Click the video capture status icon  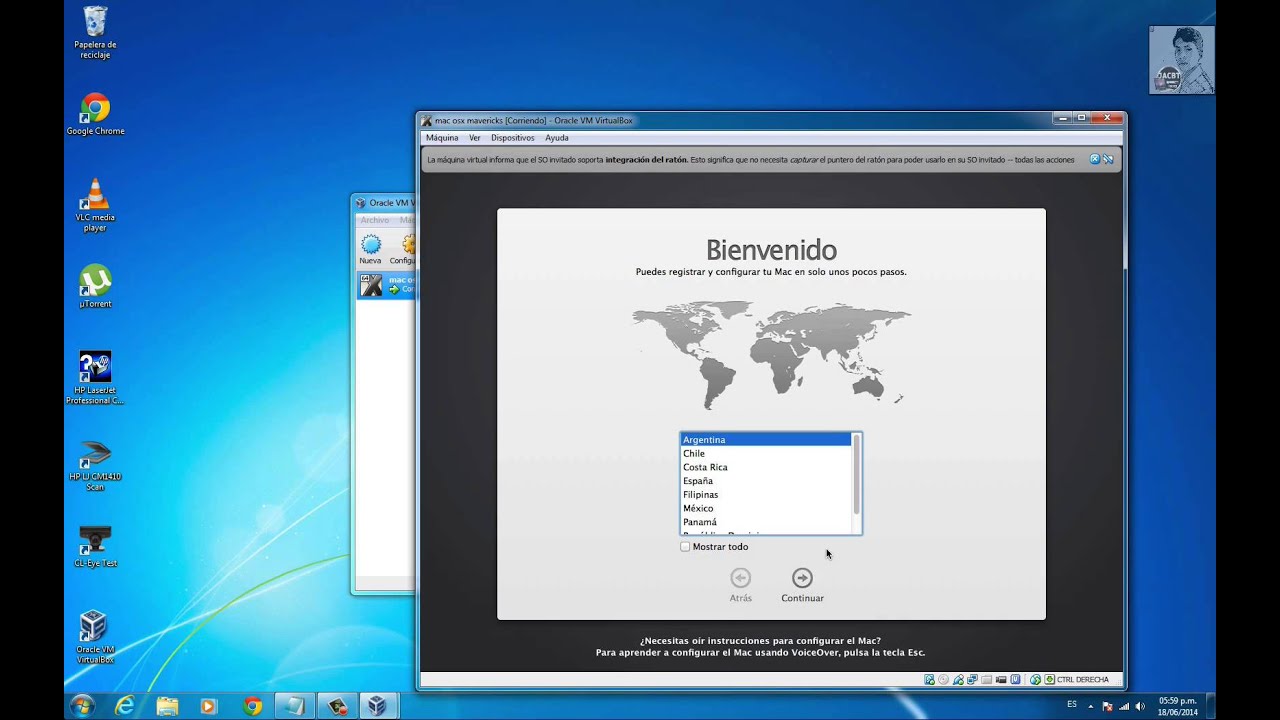(x=1001, y=679)
